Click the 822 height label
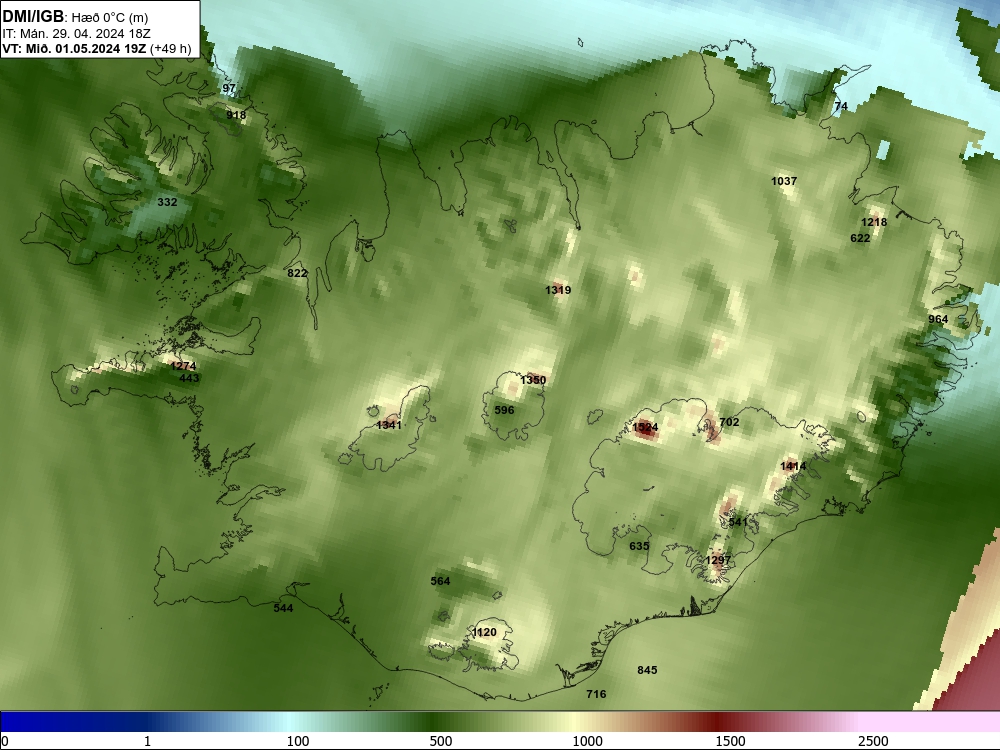Viewport: 1000px width, 750px height. point(297,273)
